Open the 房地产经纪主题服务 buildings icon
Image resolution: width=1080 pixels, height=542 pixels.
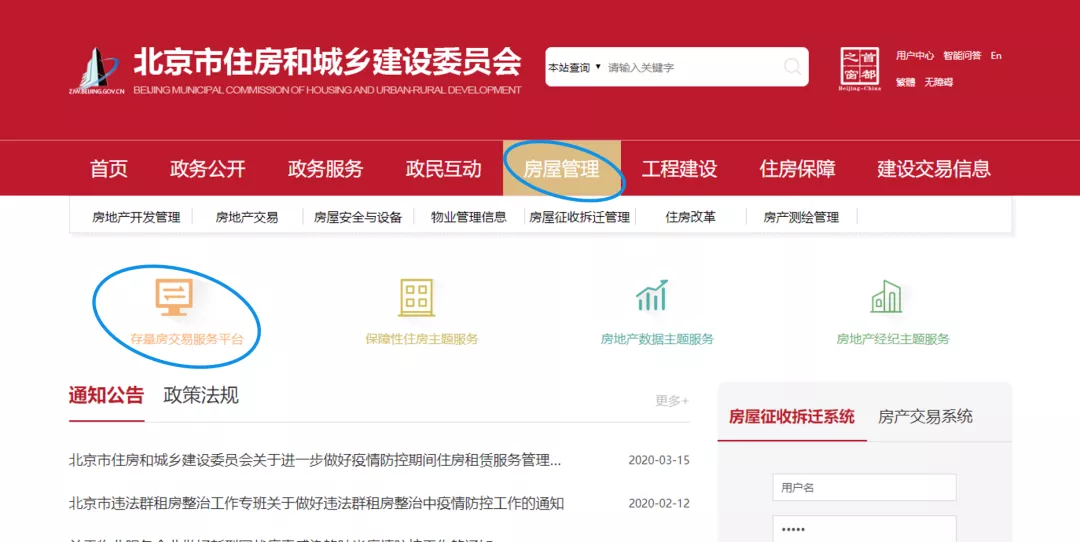pyautogui.click(x=886, y=296)
